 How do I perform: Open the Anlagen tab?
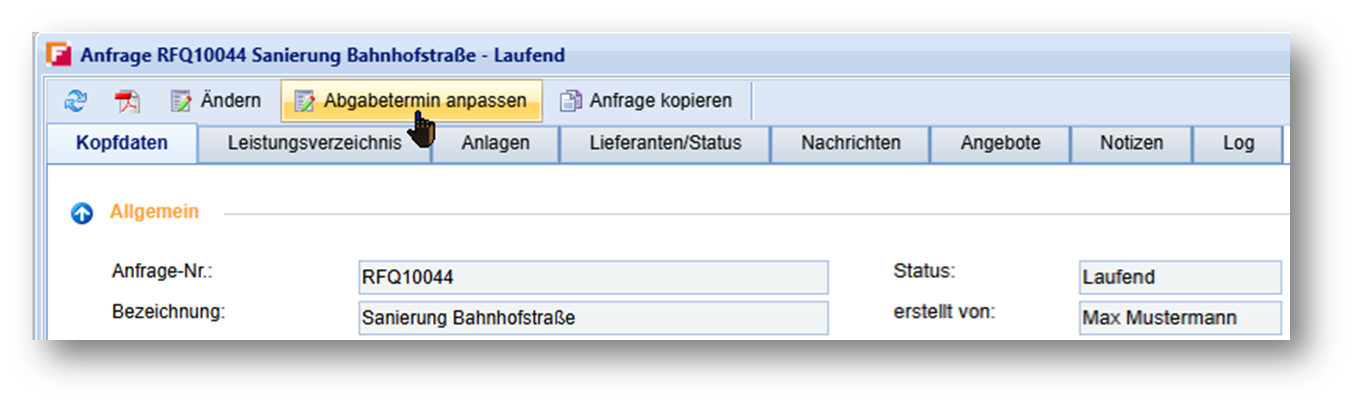coord(495,143)
